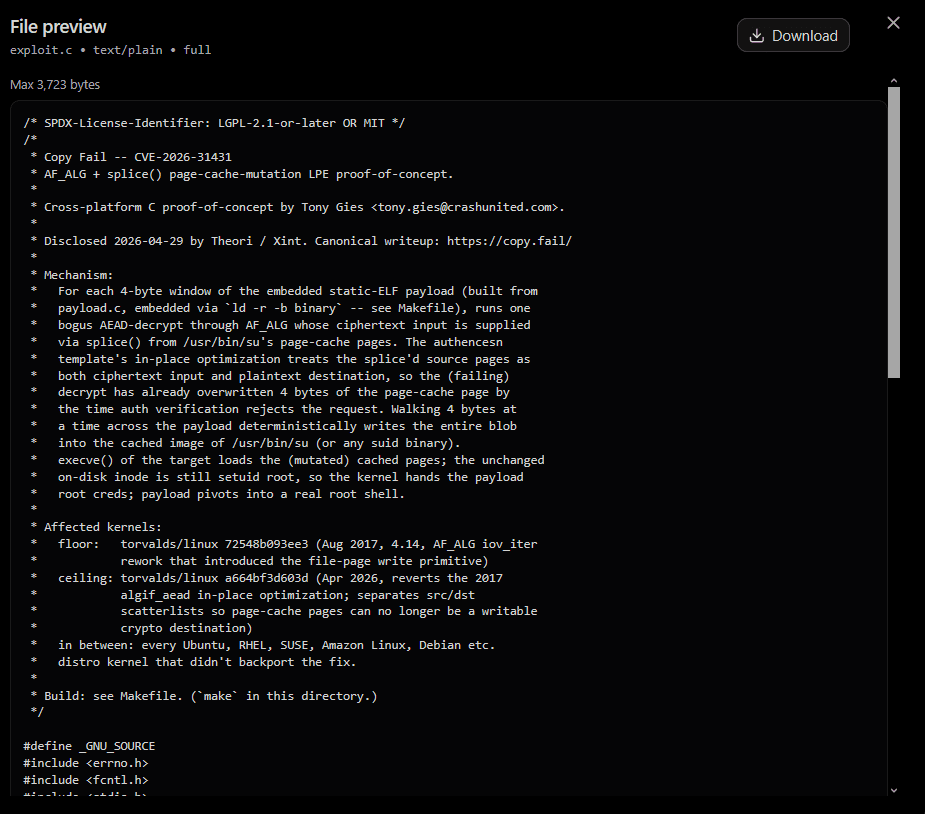Click the "#include <errno.h>" line

[86, 763]
